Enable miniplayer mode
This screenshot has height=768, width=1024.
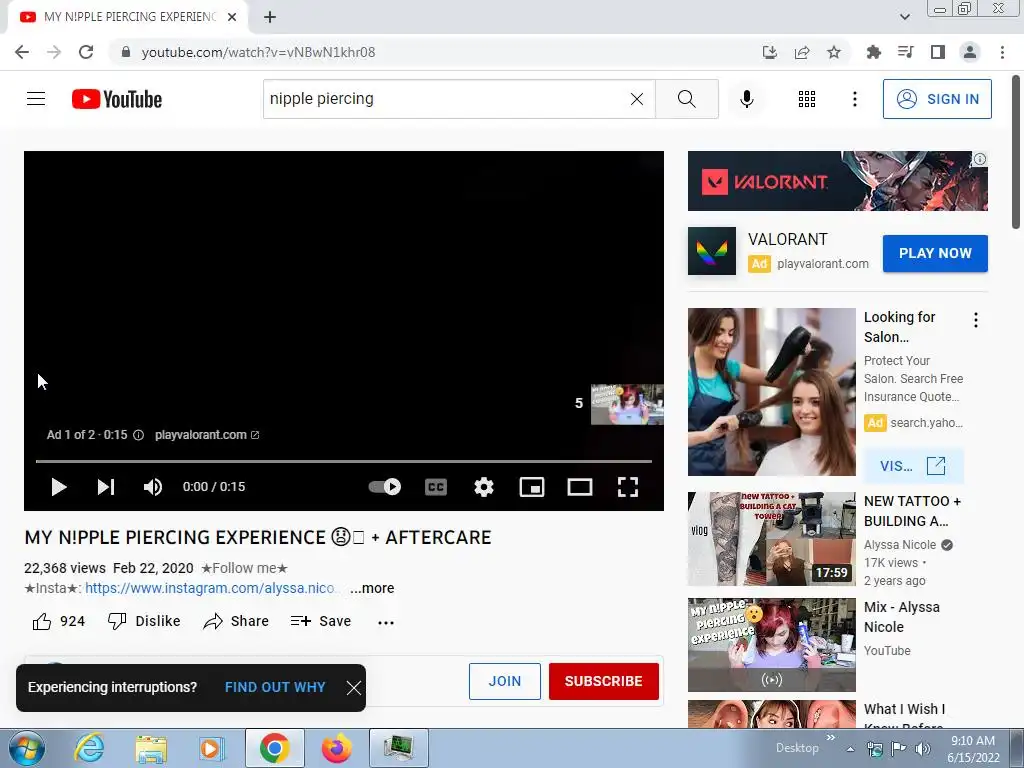(x=532, y=487)
